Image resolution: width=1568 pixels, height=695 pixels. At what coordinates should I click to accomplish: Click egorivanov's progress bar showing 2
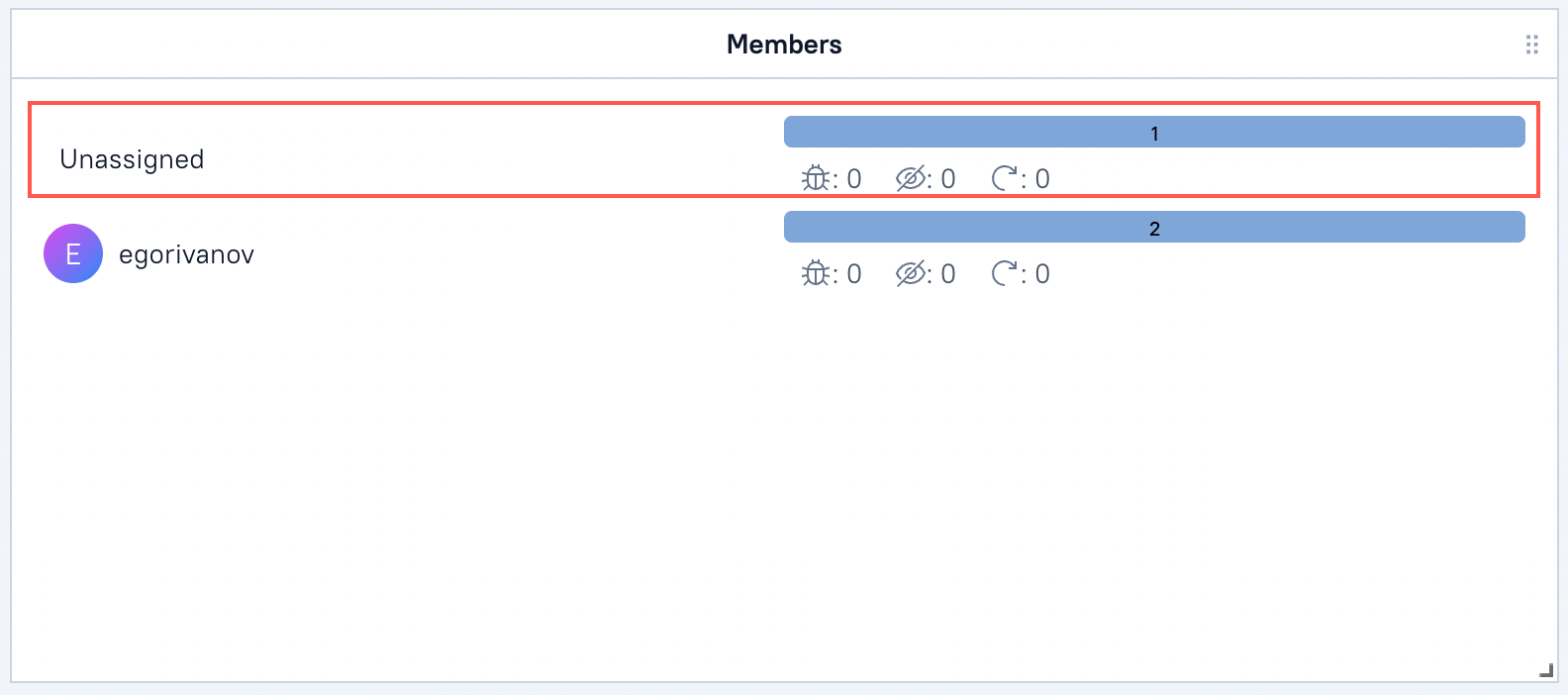(1153, 228)
